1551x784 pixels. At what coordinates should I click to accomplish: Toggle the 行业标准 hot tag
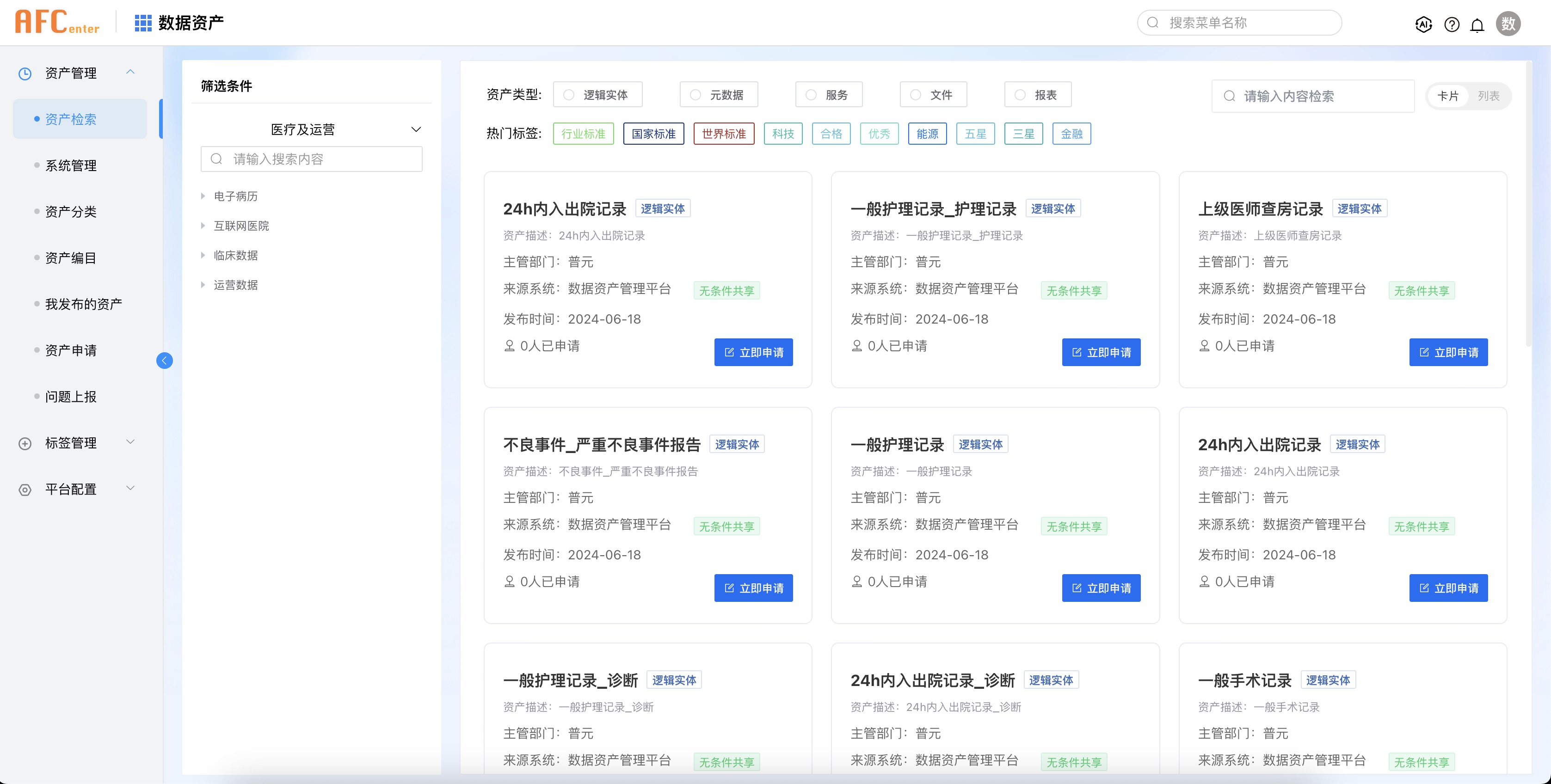pos(584,134)
